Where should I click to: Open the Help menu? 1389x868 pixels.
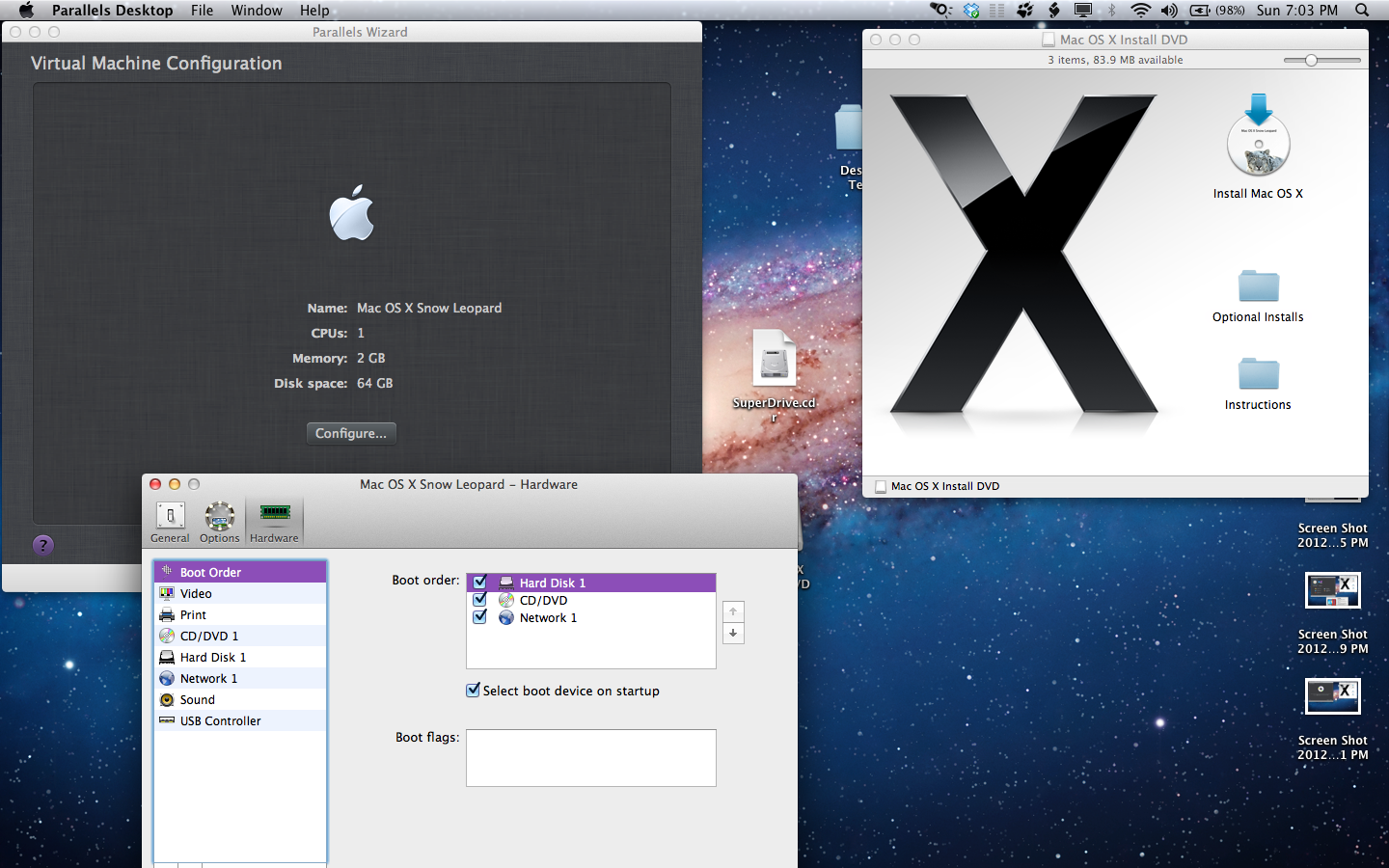pyautogui.click(x=314, y=11)
